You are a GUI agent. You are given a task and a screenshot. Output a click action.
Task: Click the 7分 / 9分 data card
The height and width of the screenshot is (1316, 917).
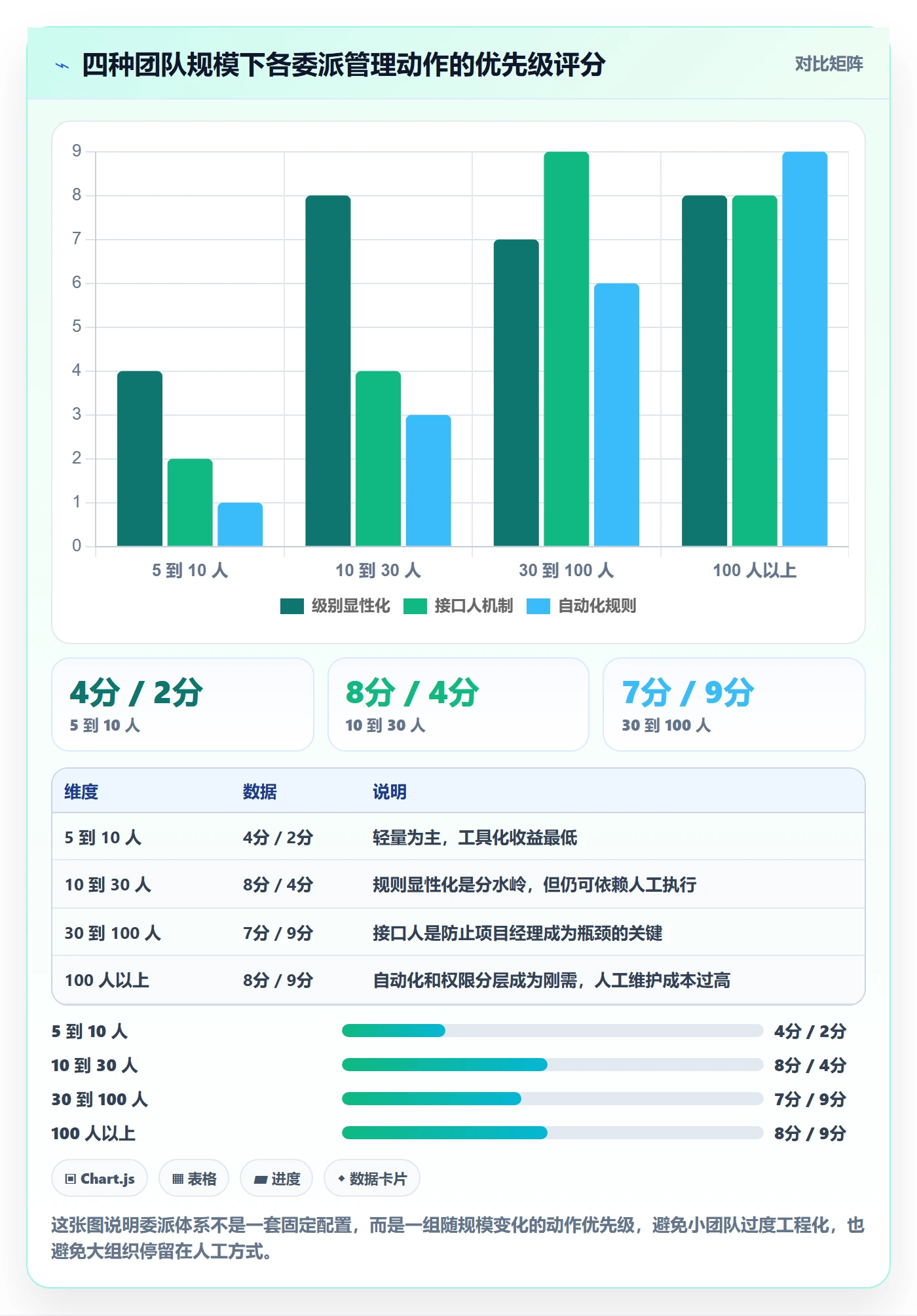click(x=734, y=704)
